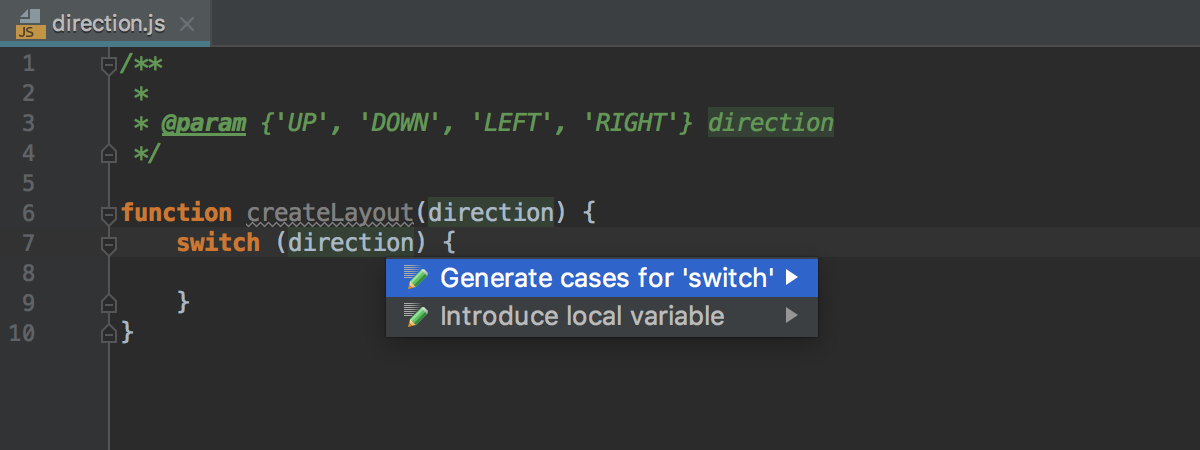Image resolution: width=1200 pixels, height=450 pixels.
Task: Click the highlighted direction in the JSDoc line
Action: 771,123
